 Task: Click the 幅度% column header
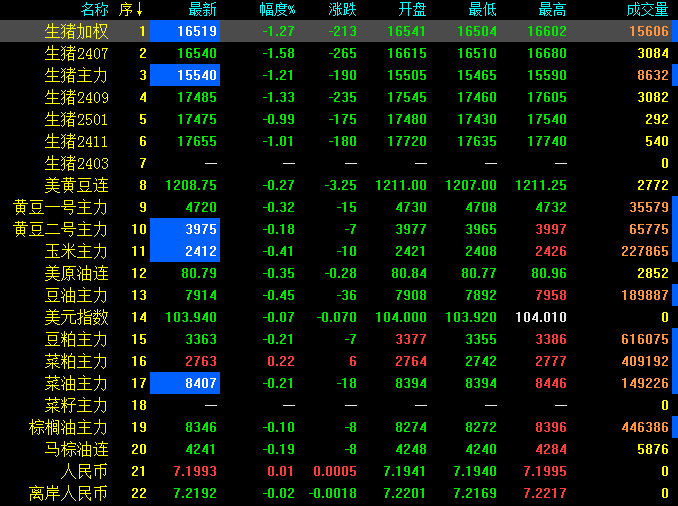click(277, 9)
